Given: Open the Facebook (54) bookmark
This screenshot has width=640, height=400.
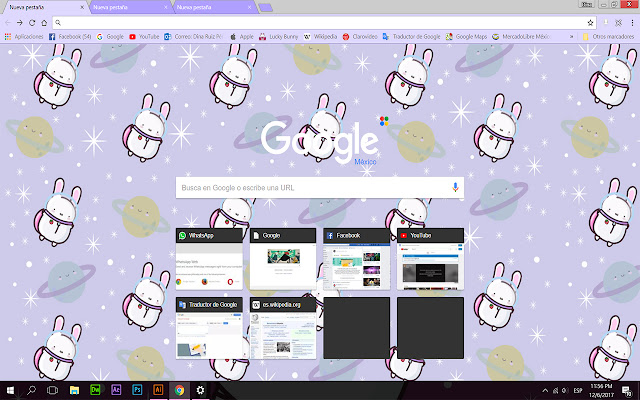Looking at the screenshot, I should coord(70,36).
